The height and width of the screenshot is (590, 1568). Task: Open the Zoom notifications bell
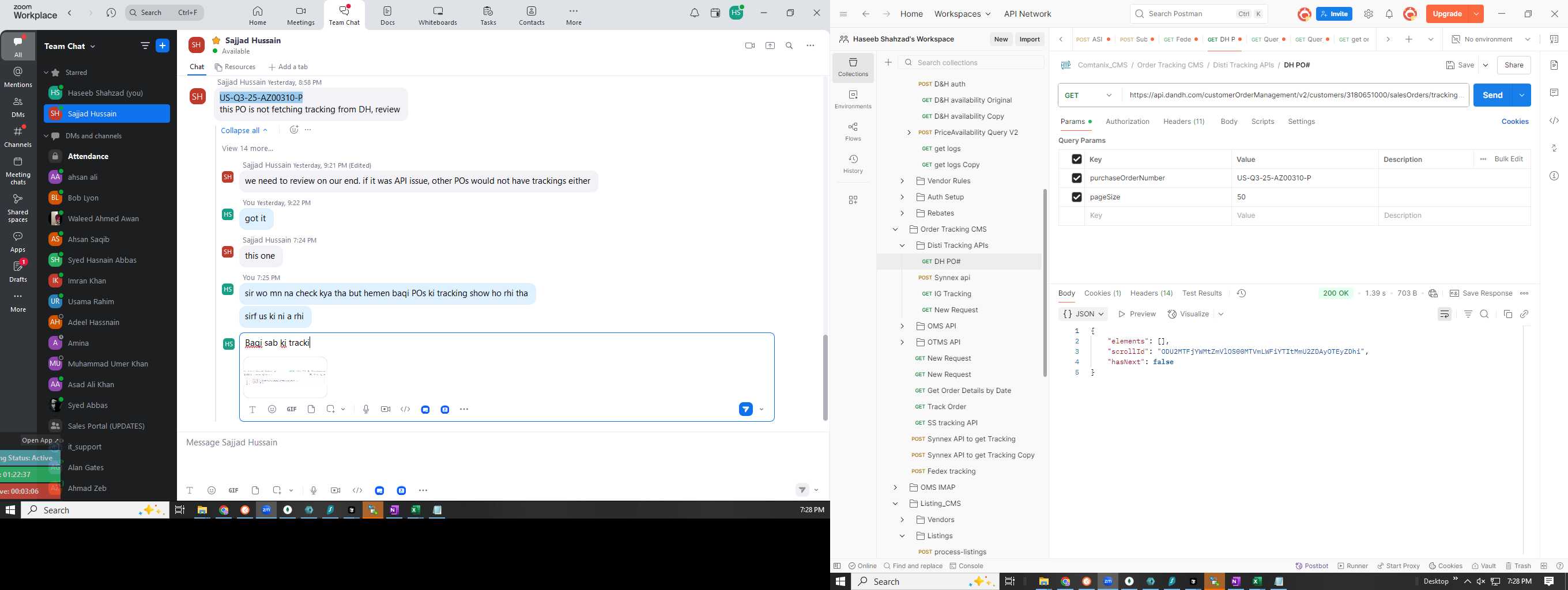coord(695,13)
